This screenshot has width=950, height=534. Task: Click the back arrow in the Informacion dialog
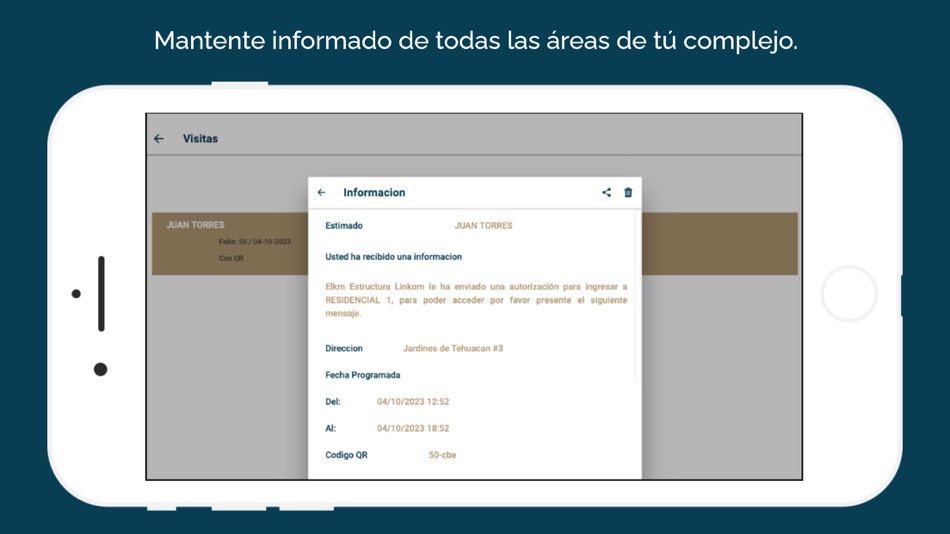tap(321, 193)
